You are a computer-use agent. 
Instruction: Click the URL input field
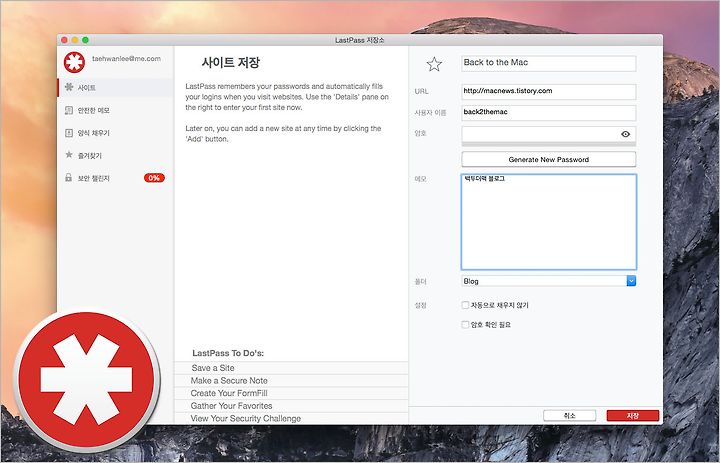pos(549,91)
